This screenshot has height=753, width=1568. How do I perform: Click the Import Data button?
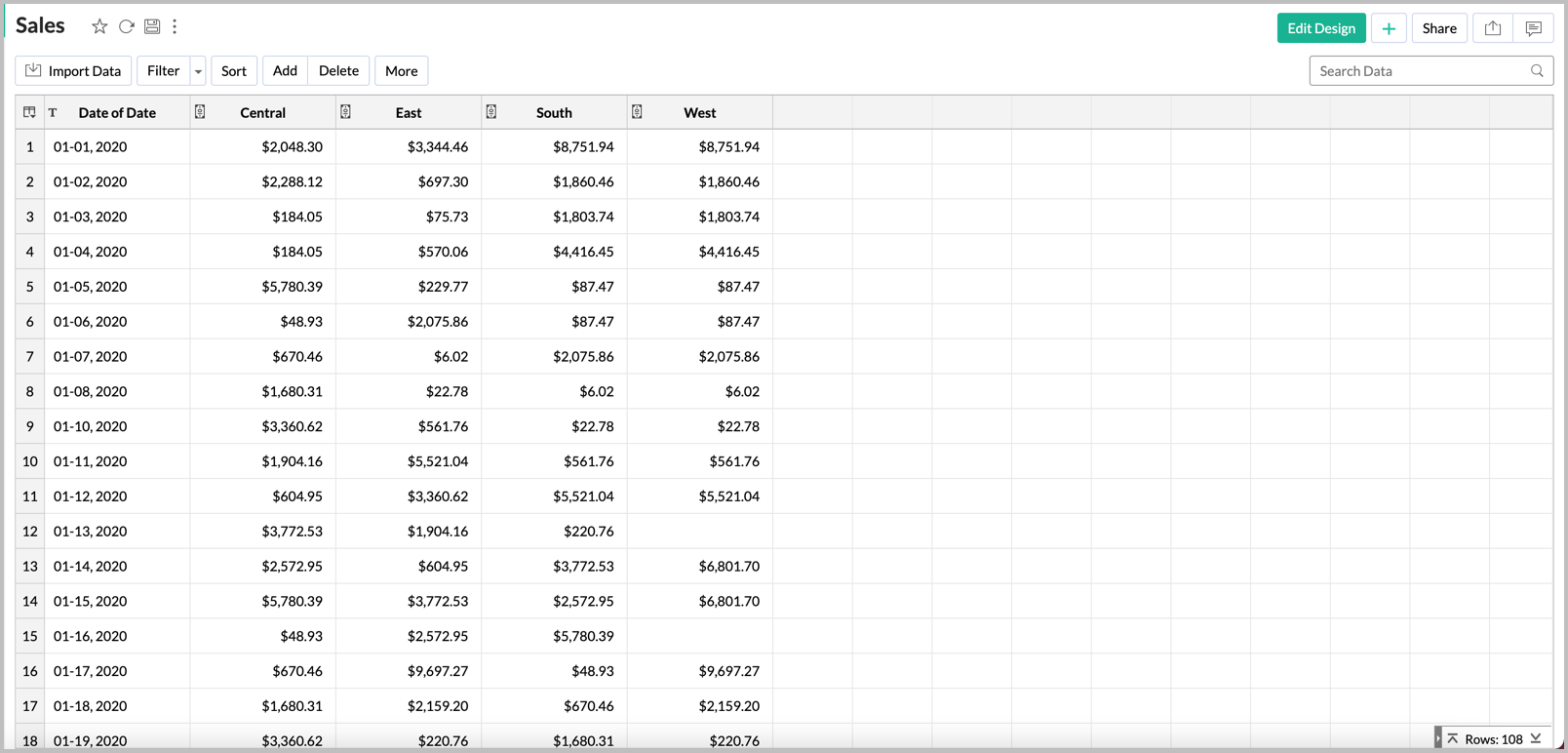(x=73, y=71)
